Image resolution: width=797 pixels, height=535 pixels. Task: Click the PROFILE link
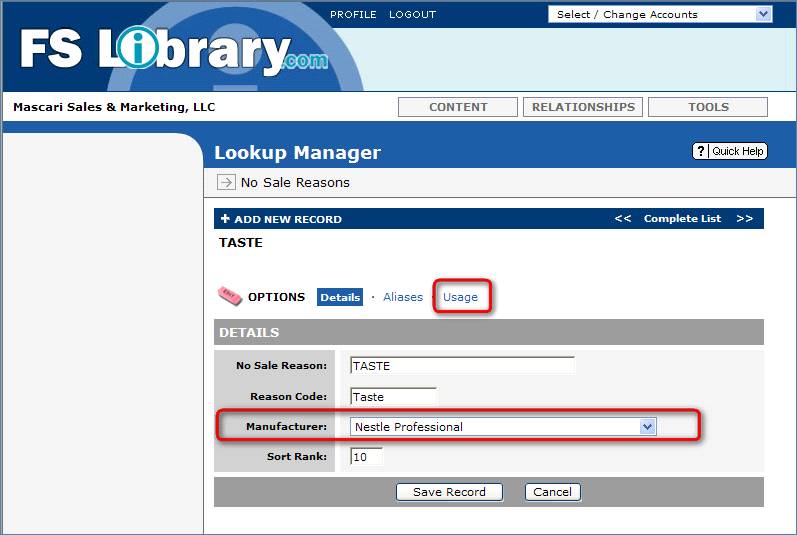pos(353,15)
